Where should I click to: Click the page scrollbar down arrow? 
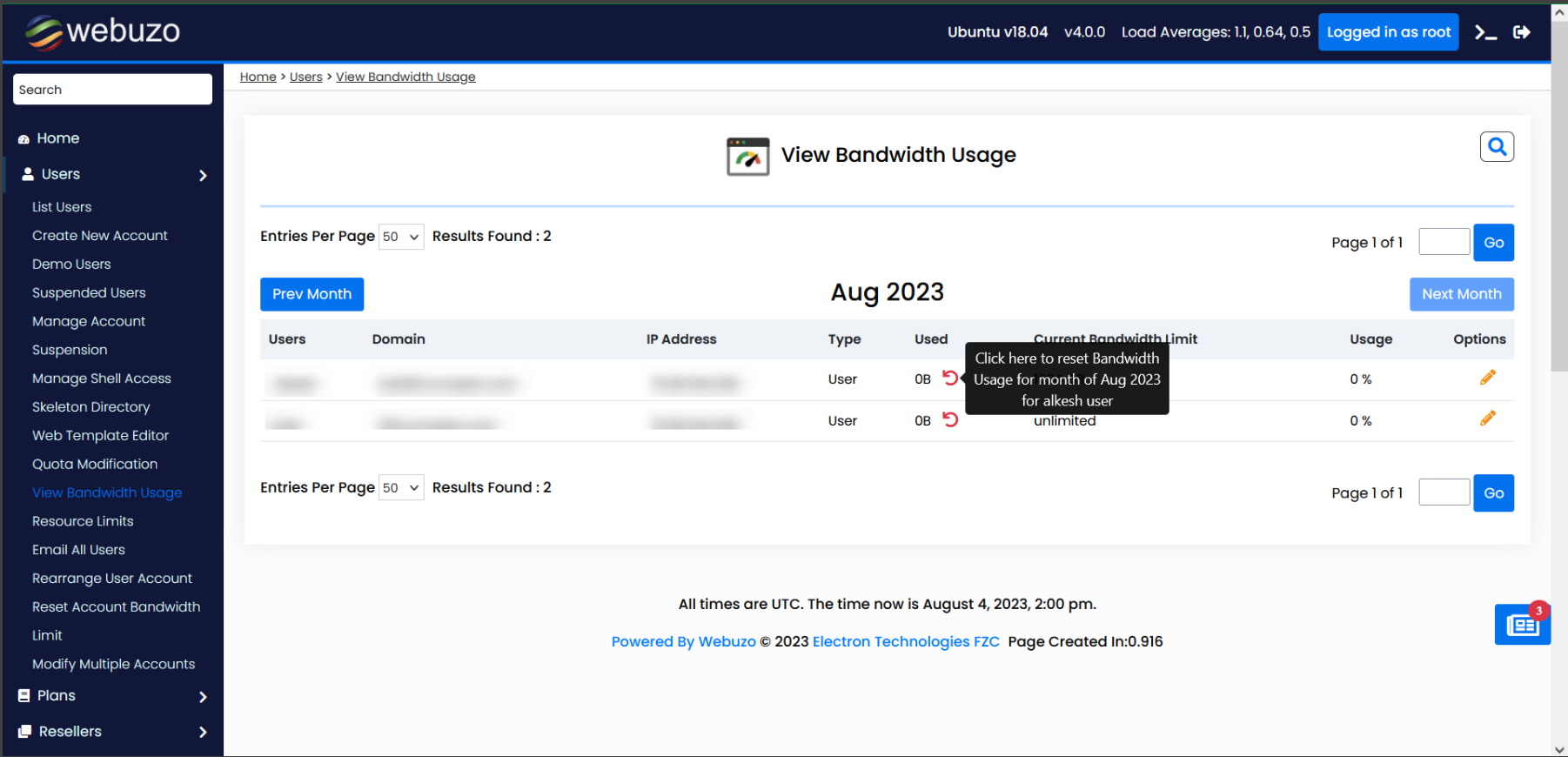(x=1558, y=749)
